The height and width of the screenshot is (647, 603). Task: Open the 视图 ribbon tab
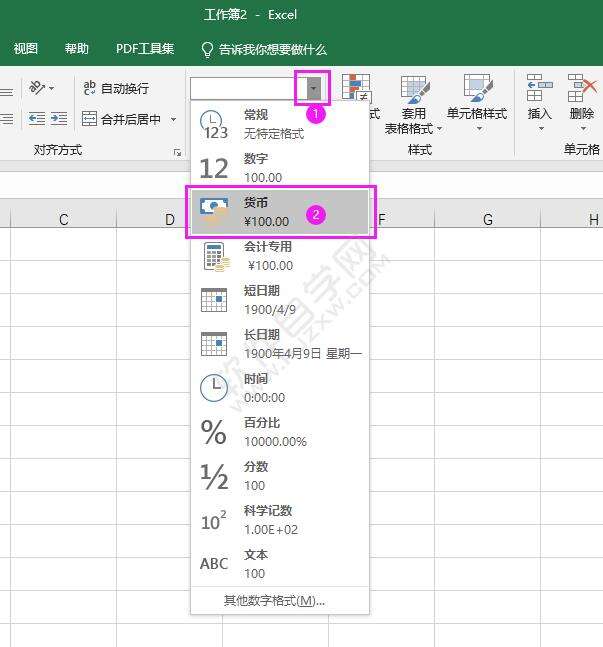pyautogui.click(x=26, y=49)
